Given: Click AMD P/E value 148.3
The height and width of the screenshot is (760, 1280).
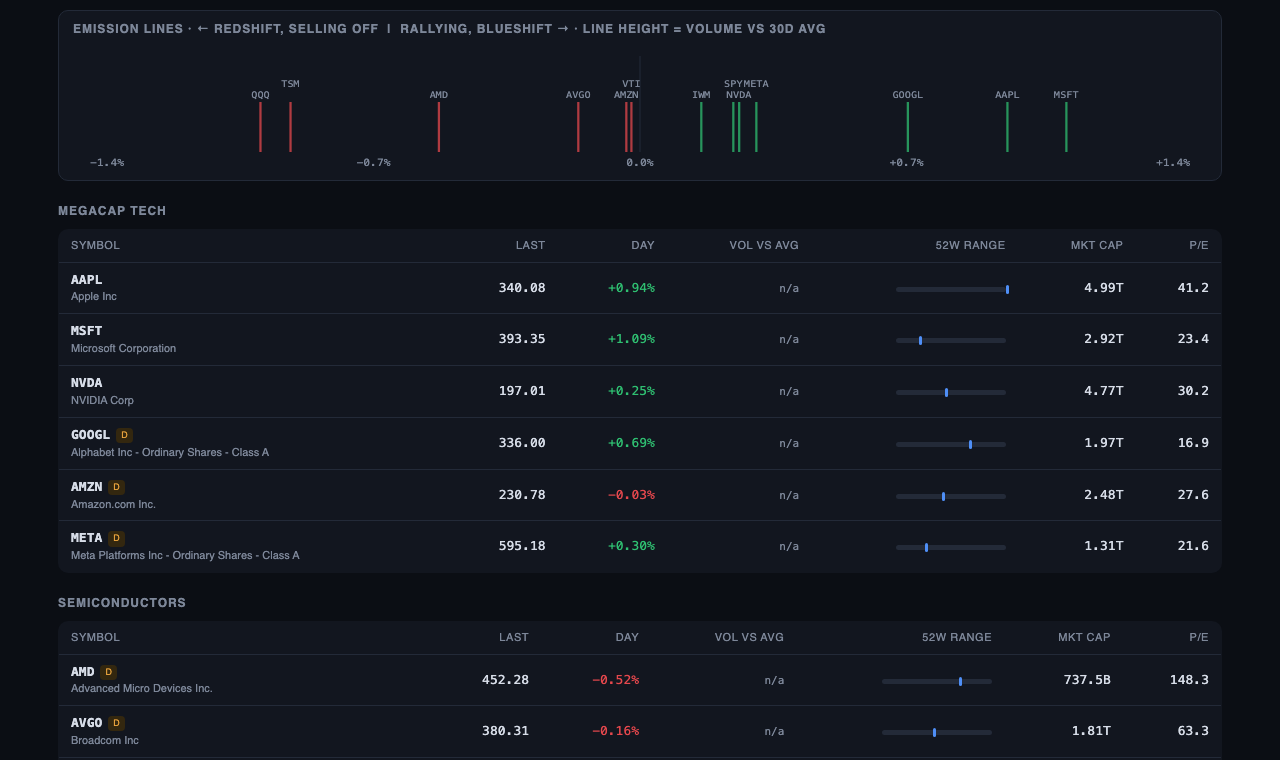Looking at the screenshot, I should tap(1189, 680).
